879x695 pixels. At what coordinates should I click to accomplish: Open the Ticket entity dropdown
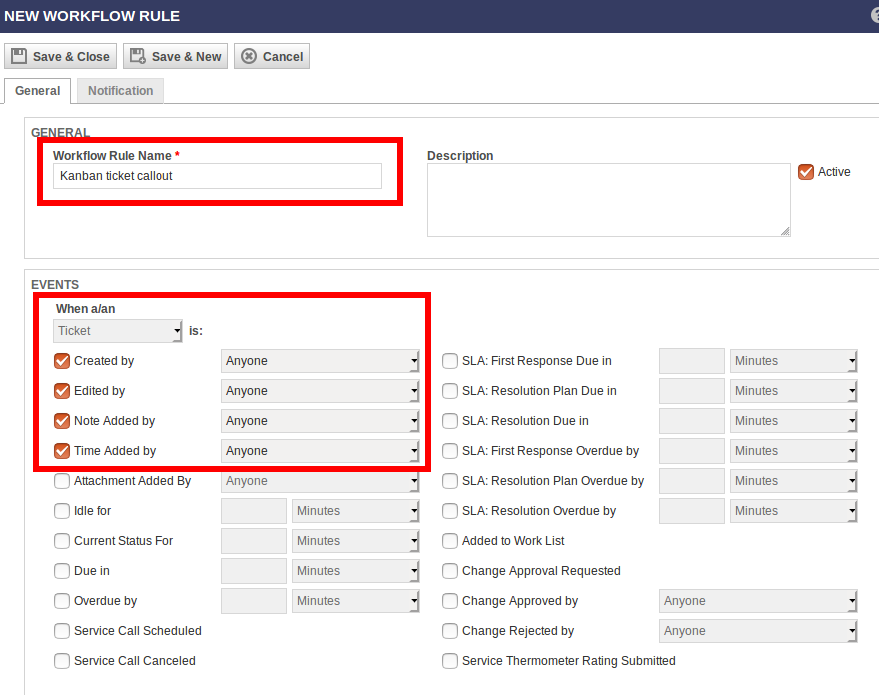click(x=118, y=331)
